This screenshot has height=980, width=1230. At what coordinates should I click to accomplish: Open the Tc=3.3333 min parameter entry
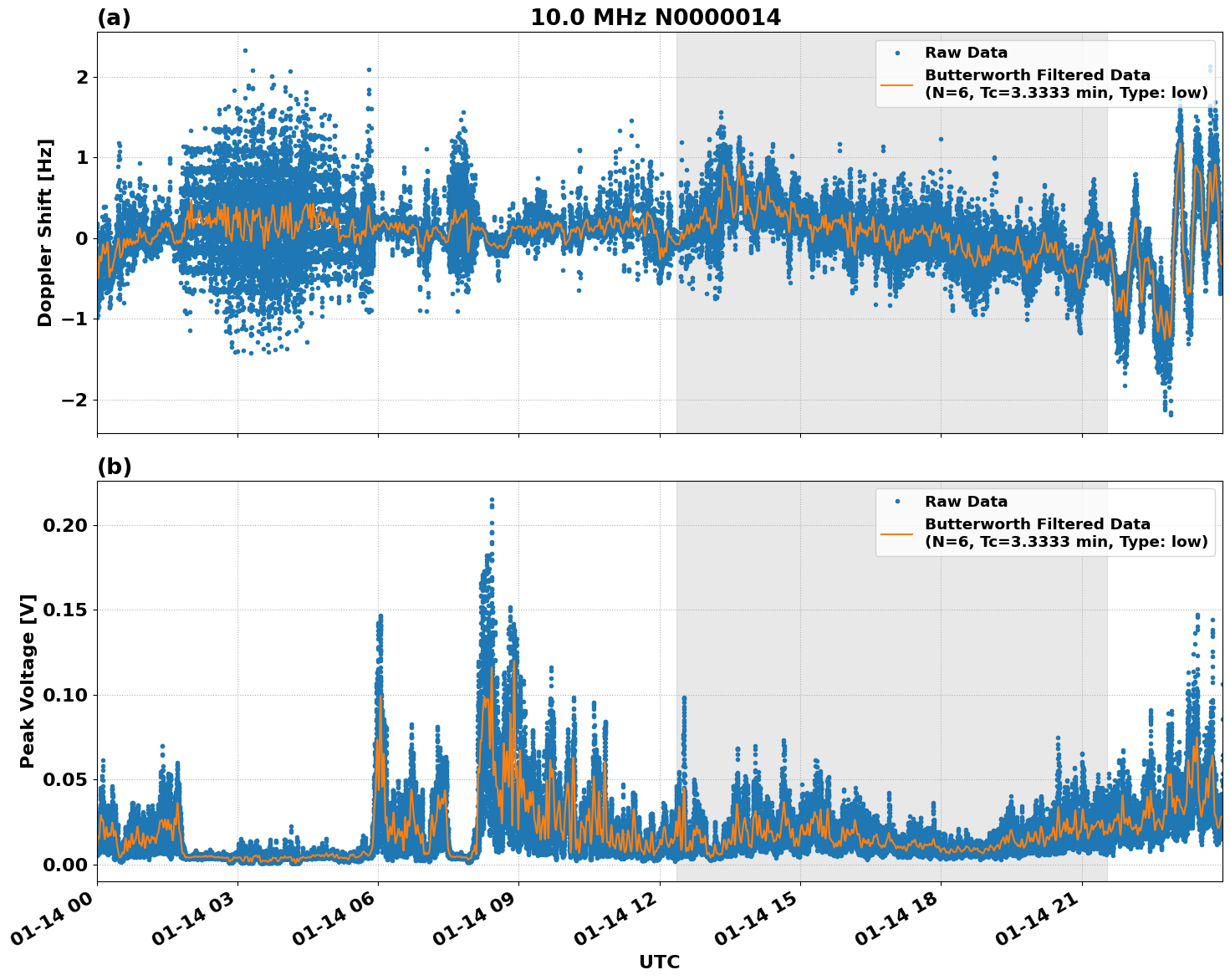pyautogui.click(x=1045, y=93)
